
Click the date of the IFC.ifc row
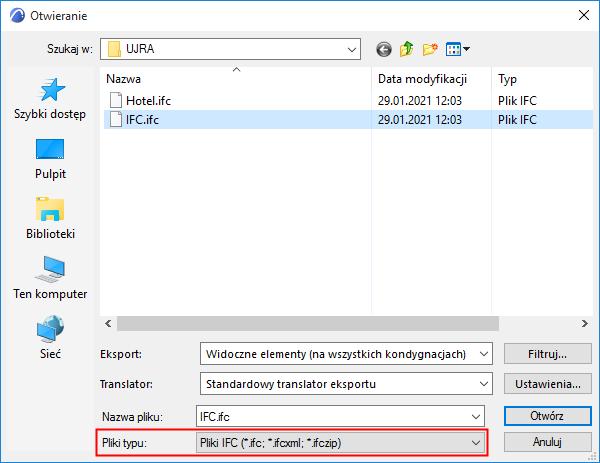tap(420, 120)
